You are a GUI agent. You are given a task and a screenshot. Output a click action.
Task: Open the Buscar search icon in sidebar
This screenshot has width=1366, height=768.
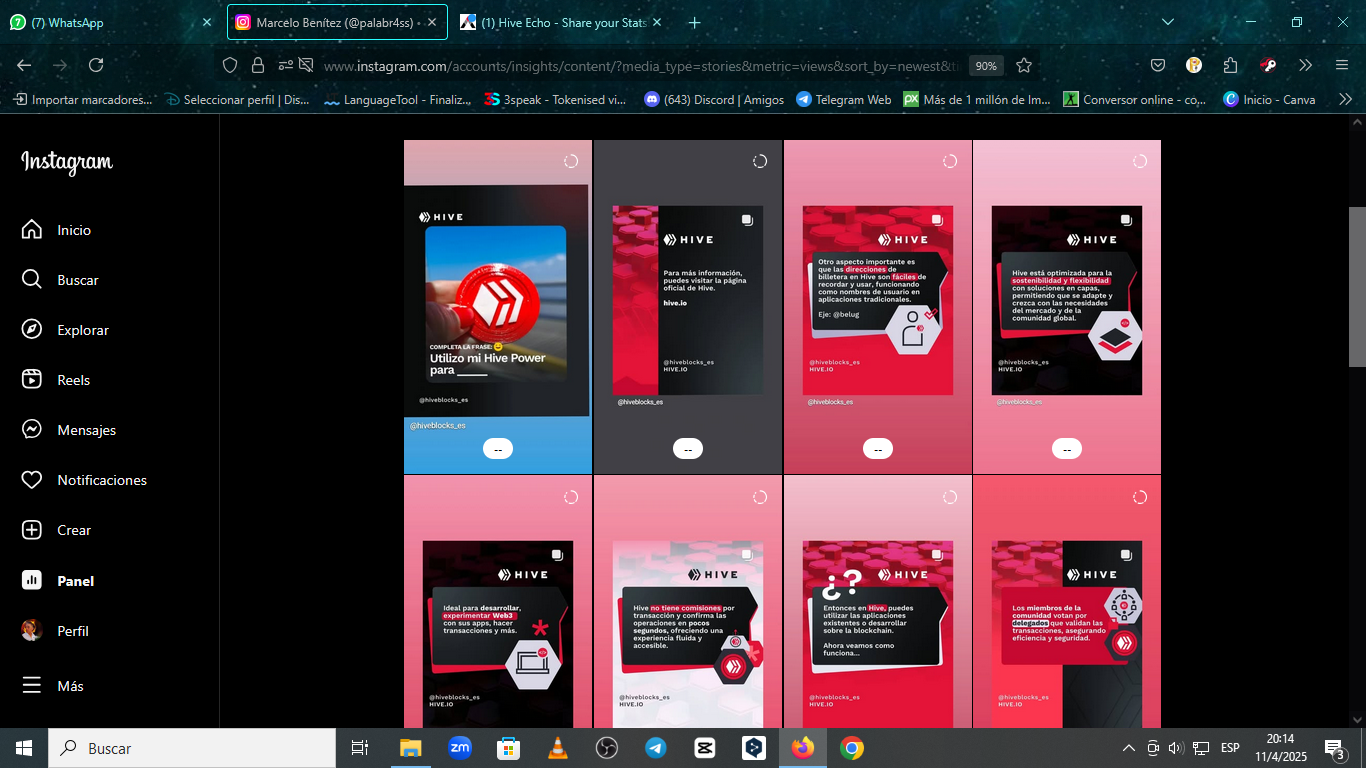pyautogui.click(x=32, y=280)
